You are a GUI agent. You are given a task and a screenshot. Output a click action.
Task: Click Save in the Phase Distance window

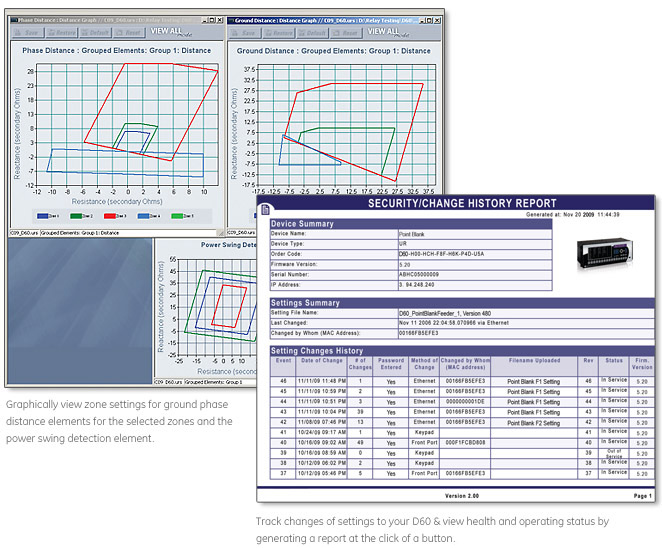click(x=27, y=32)
